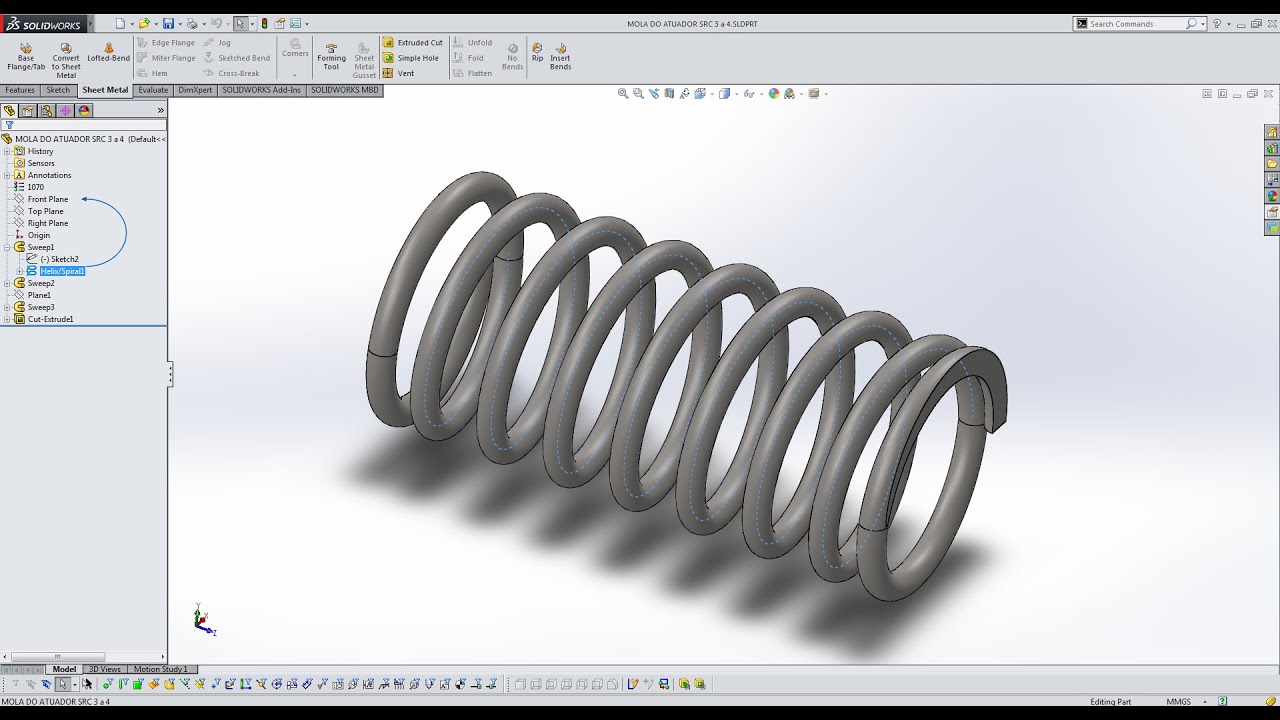Click the filter funnel in feature tree
The width and height of the screenshot is (1280, 720).
pyautogui.click(x=9, y=126)
